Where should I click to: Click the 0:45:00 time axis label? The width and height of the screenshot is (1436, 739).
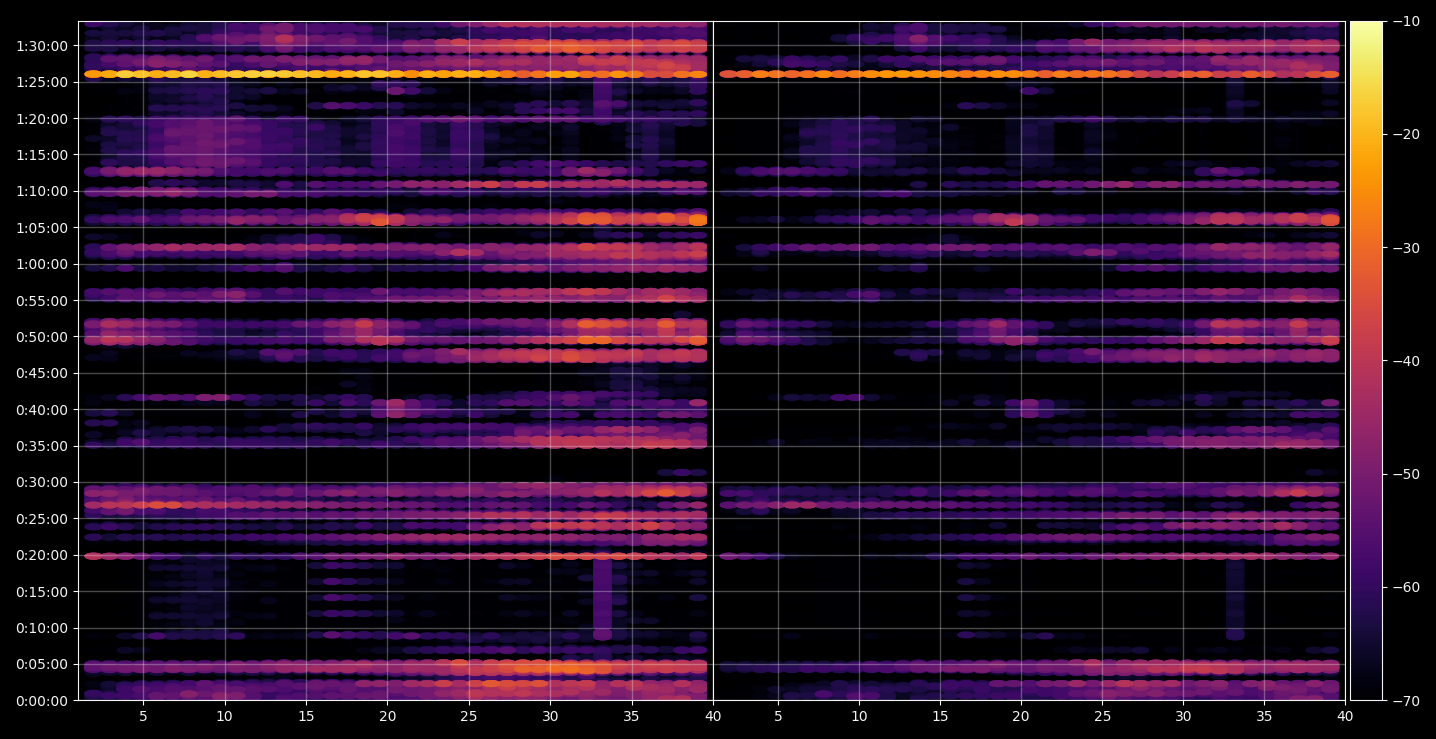(42, 373)
